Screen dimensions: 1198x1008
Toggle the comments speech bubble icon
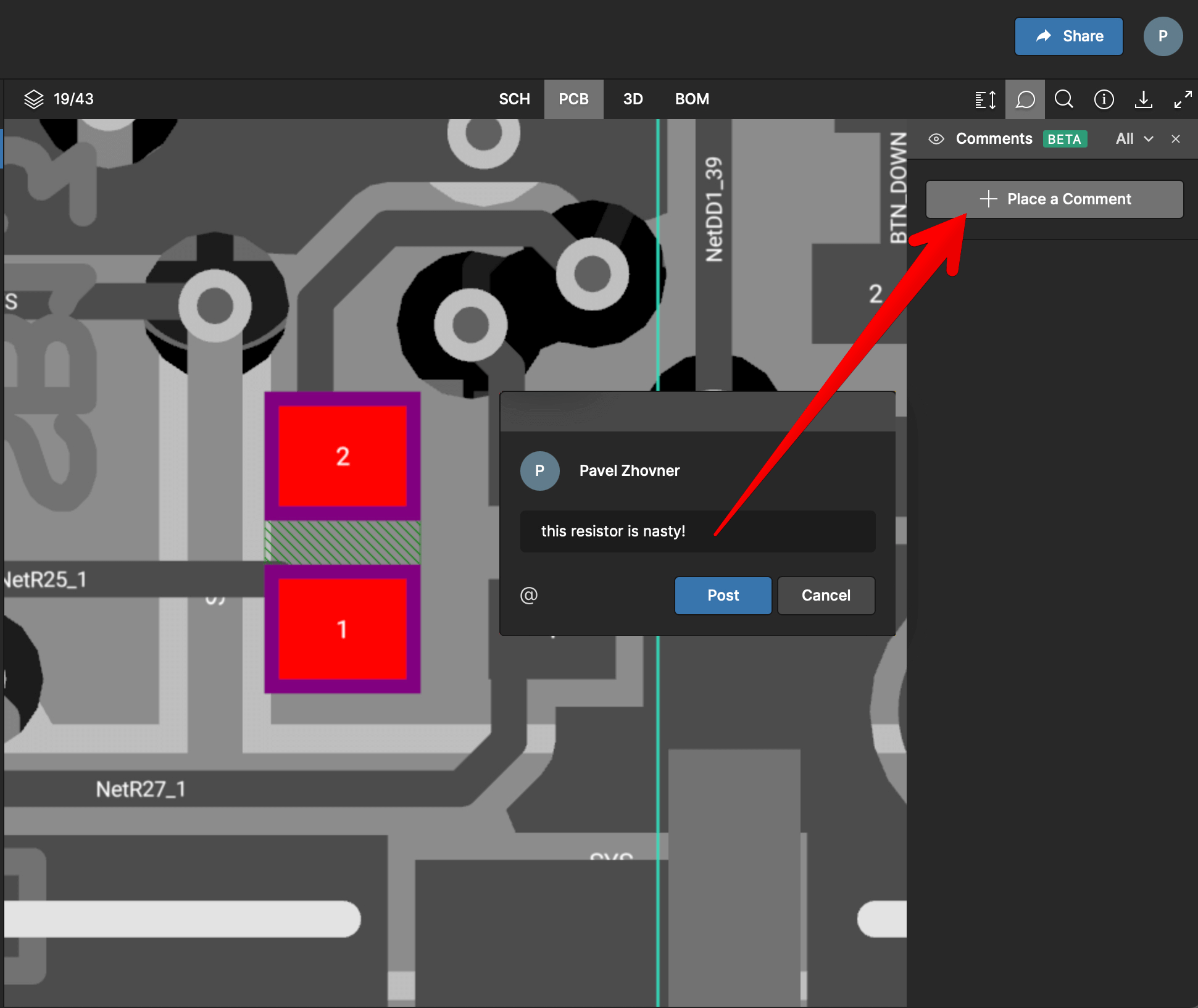click(x=1025, y=99)
